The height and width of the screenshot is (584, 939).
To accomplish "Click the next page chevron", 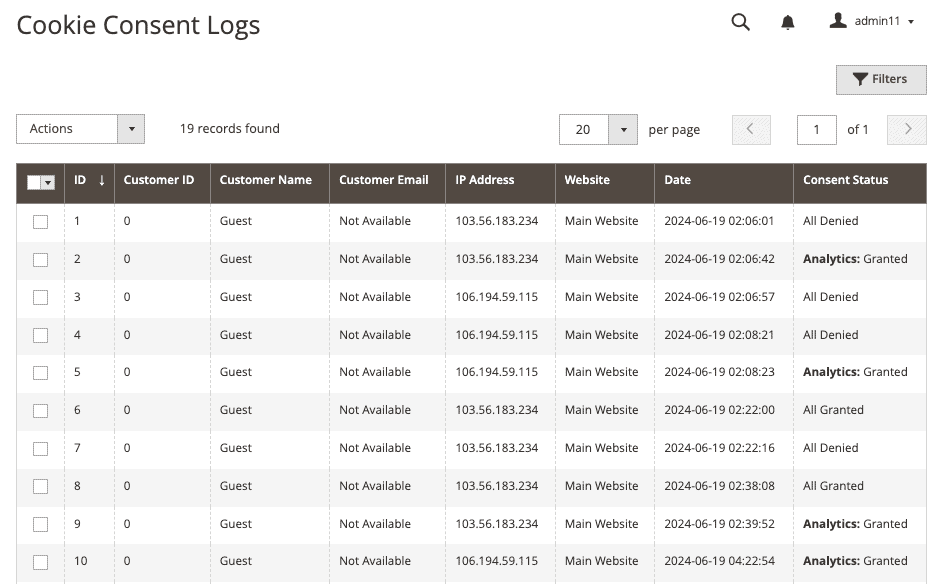I will (x=906, y=129).
